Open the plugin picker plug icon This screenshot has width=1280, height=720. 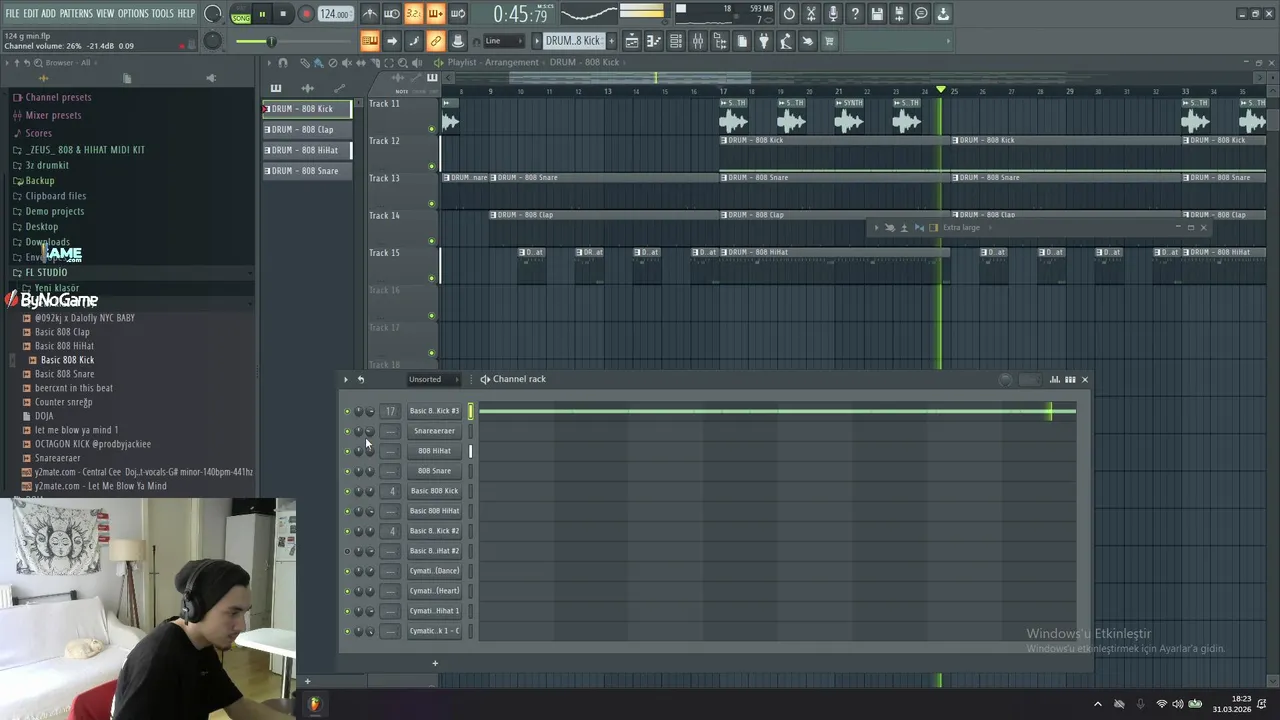(764, 41)
